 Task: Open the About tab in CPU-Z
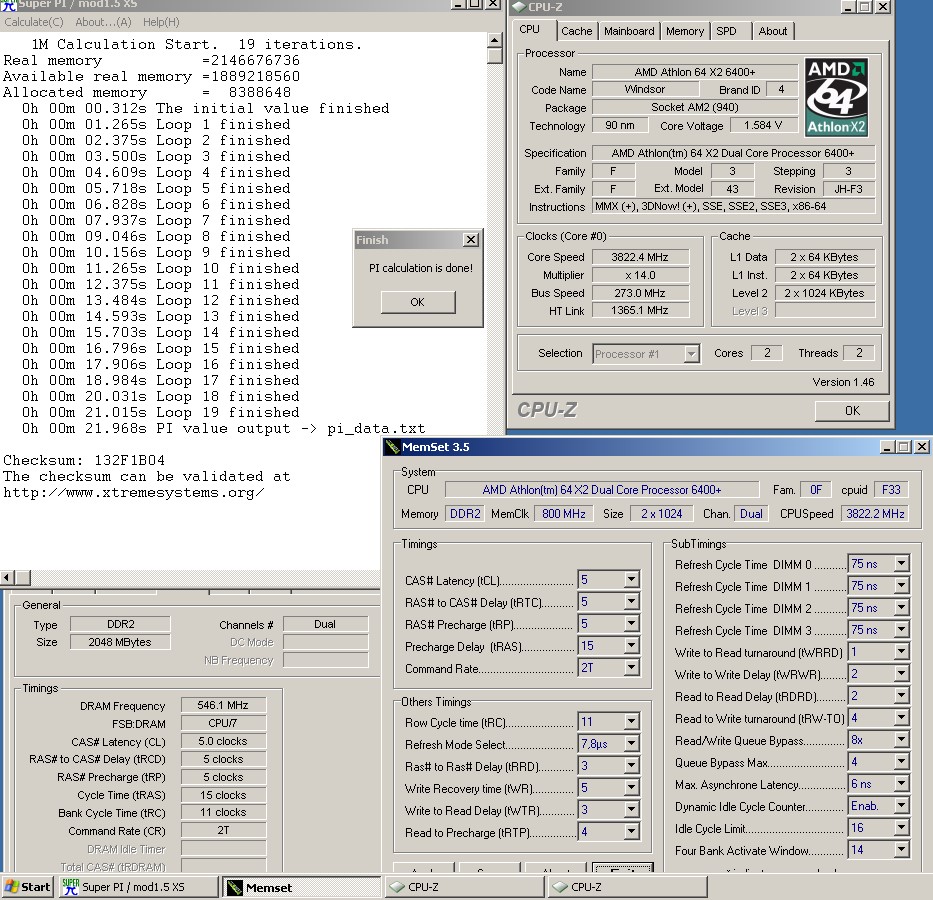(x=772, y=31)
